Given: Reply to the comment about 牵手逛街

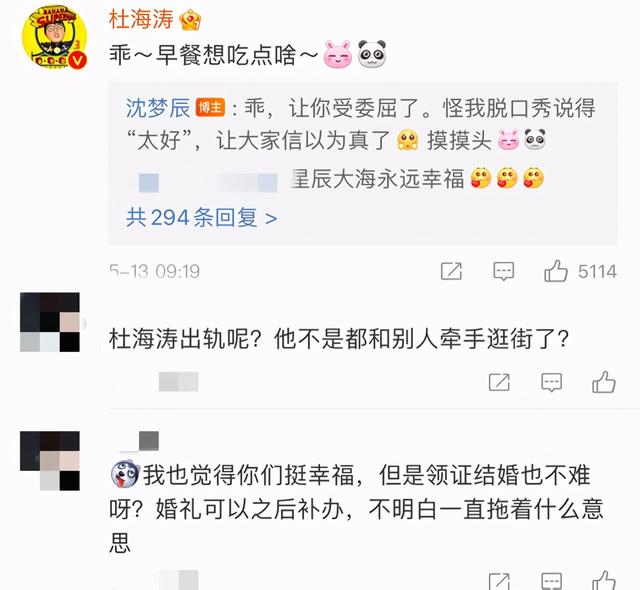Looking at the screenshot, I should tap(551, 382).
